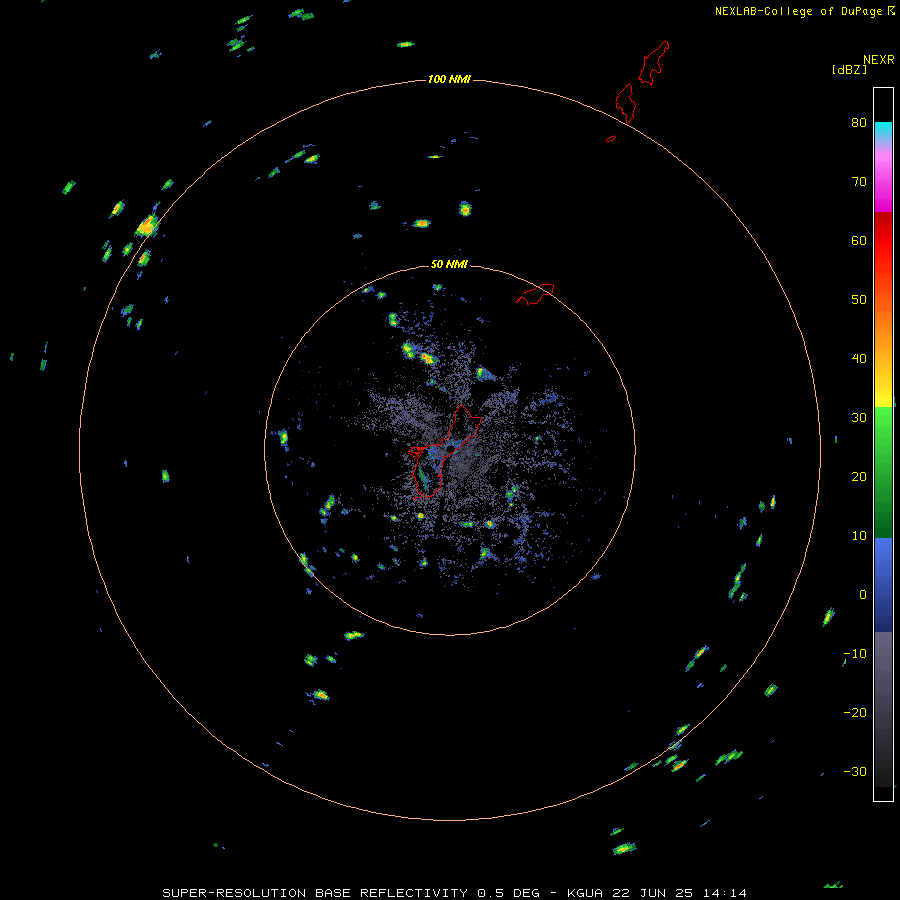Image resolution: width=900 pixels, height=900 pixels.
Task: Click the 20 dBZ scale value
Action: pos(859,477)
